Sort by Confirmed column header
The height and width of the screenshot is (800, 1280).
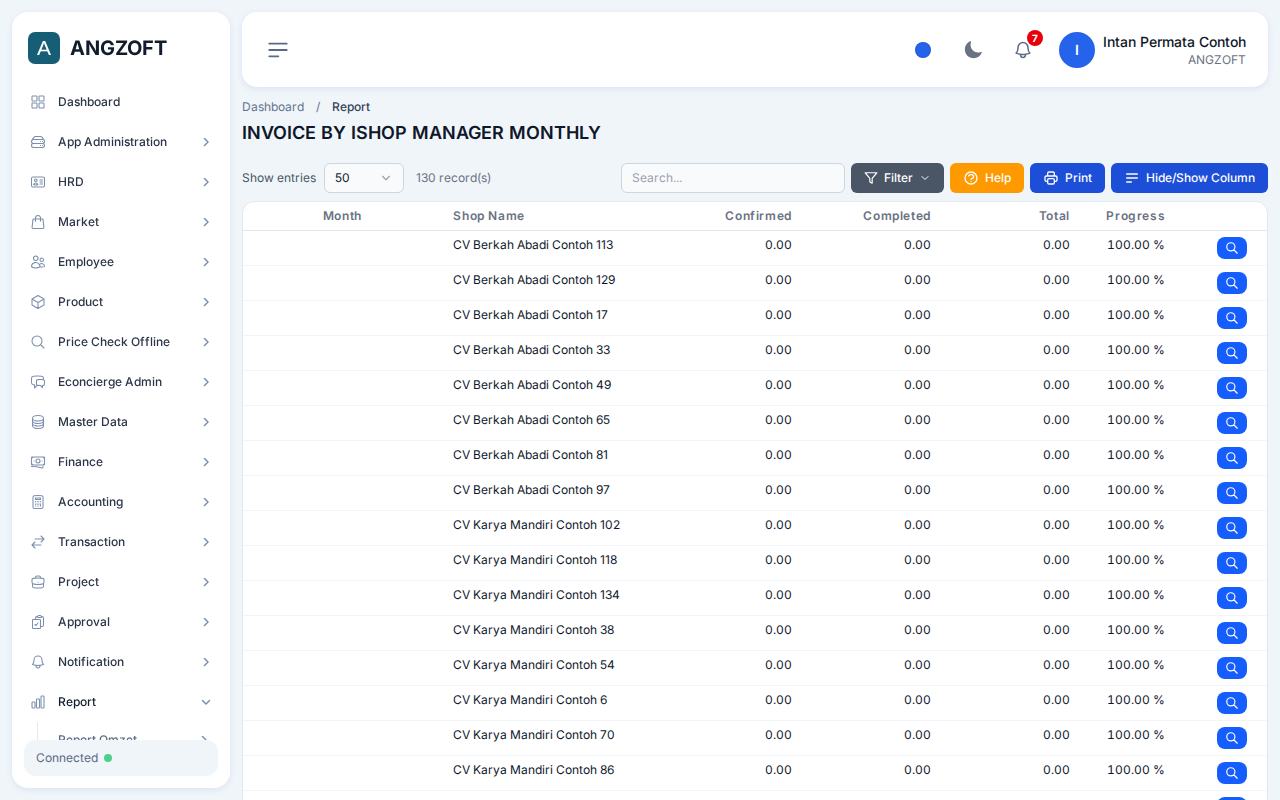(758, 216)
